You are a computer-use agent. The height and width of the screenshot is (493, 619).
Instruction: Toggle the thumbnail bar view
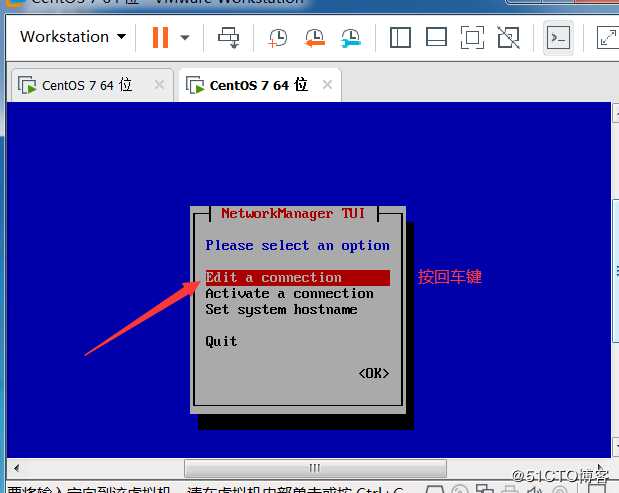pyautogui.click(x=436, y=37)
